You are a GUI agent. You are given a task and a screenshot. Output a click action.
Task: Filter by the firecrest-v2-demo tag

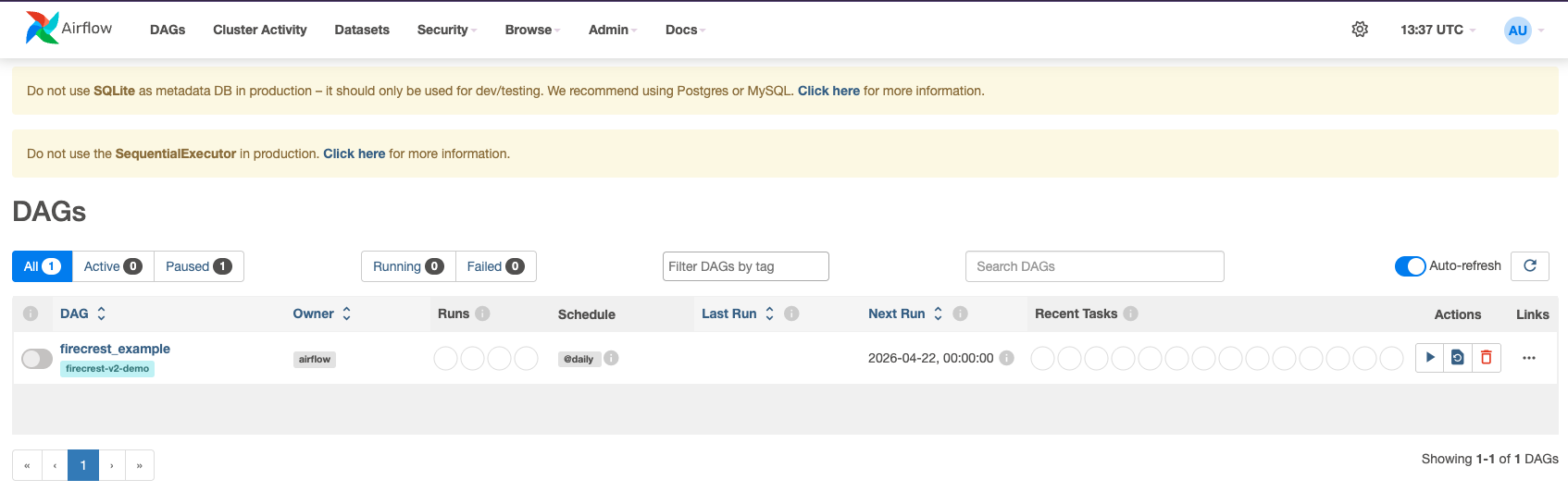107,368
